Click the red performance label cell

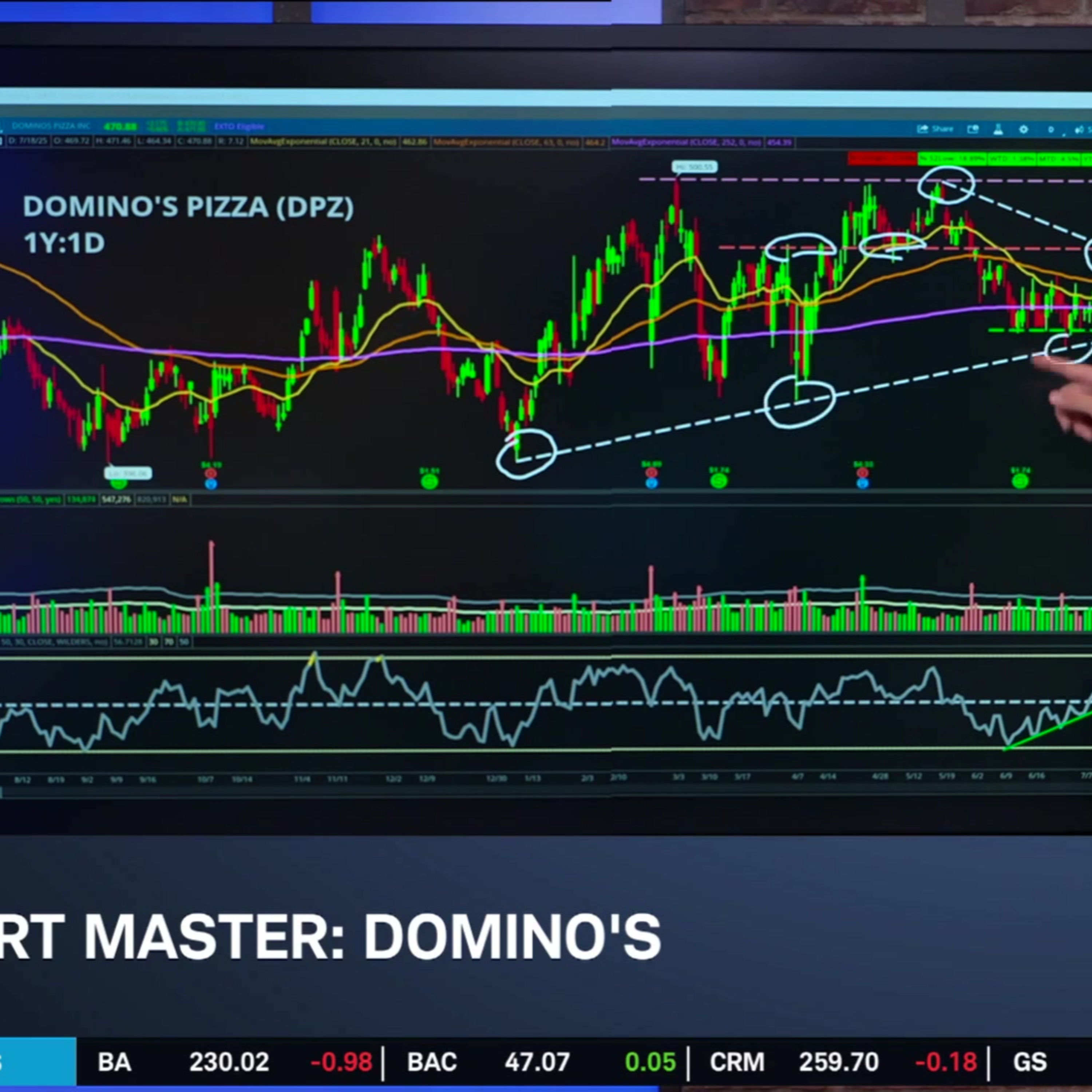[882, 159]
